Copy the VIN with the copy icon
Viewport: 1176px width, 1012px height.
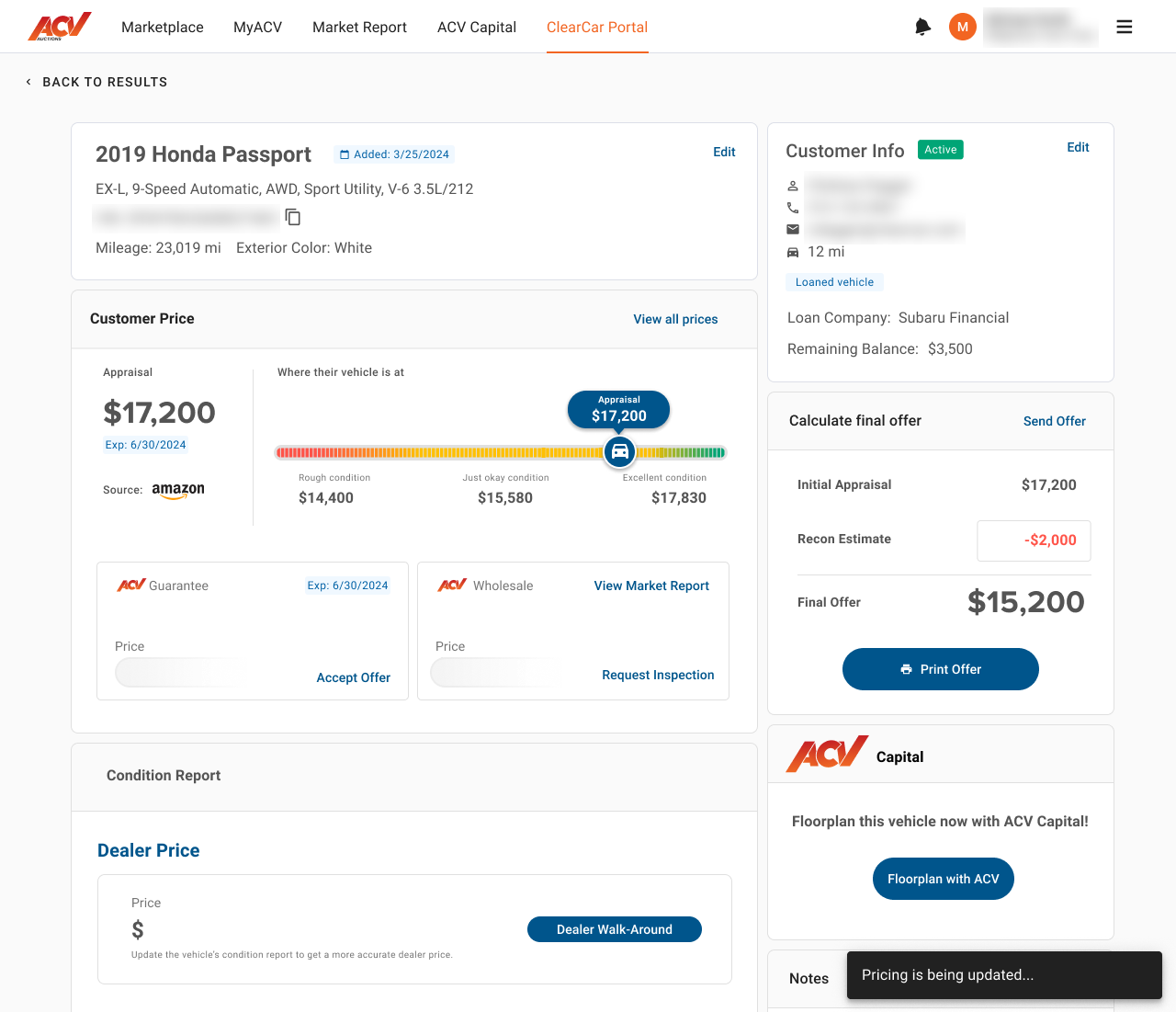point(293,217)
